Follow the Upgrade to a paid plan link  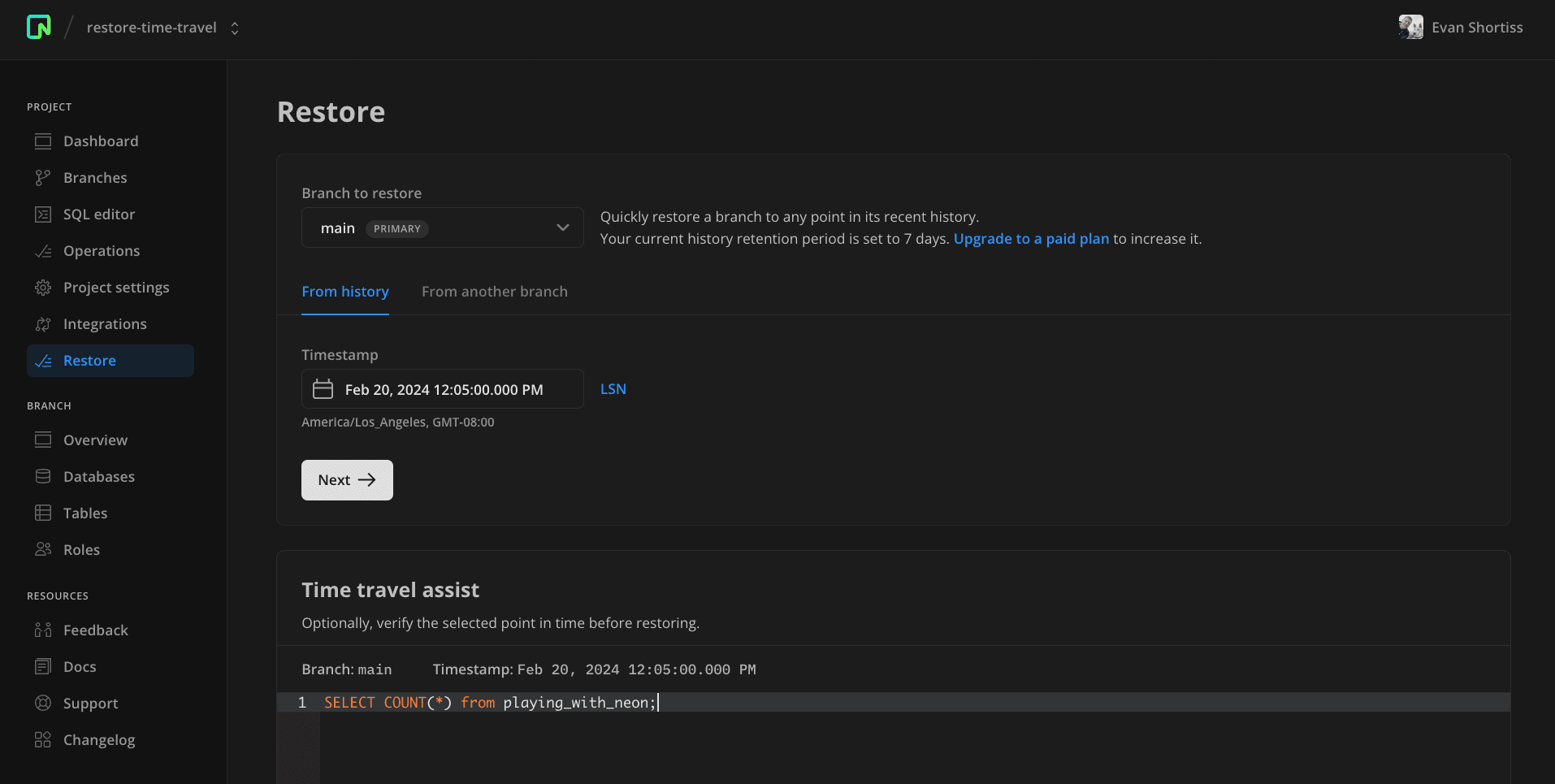click(1030, 239)
